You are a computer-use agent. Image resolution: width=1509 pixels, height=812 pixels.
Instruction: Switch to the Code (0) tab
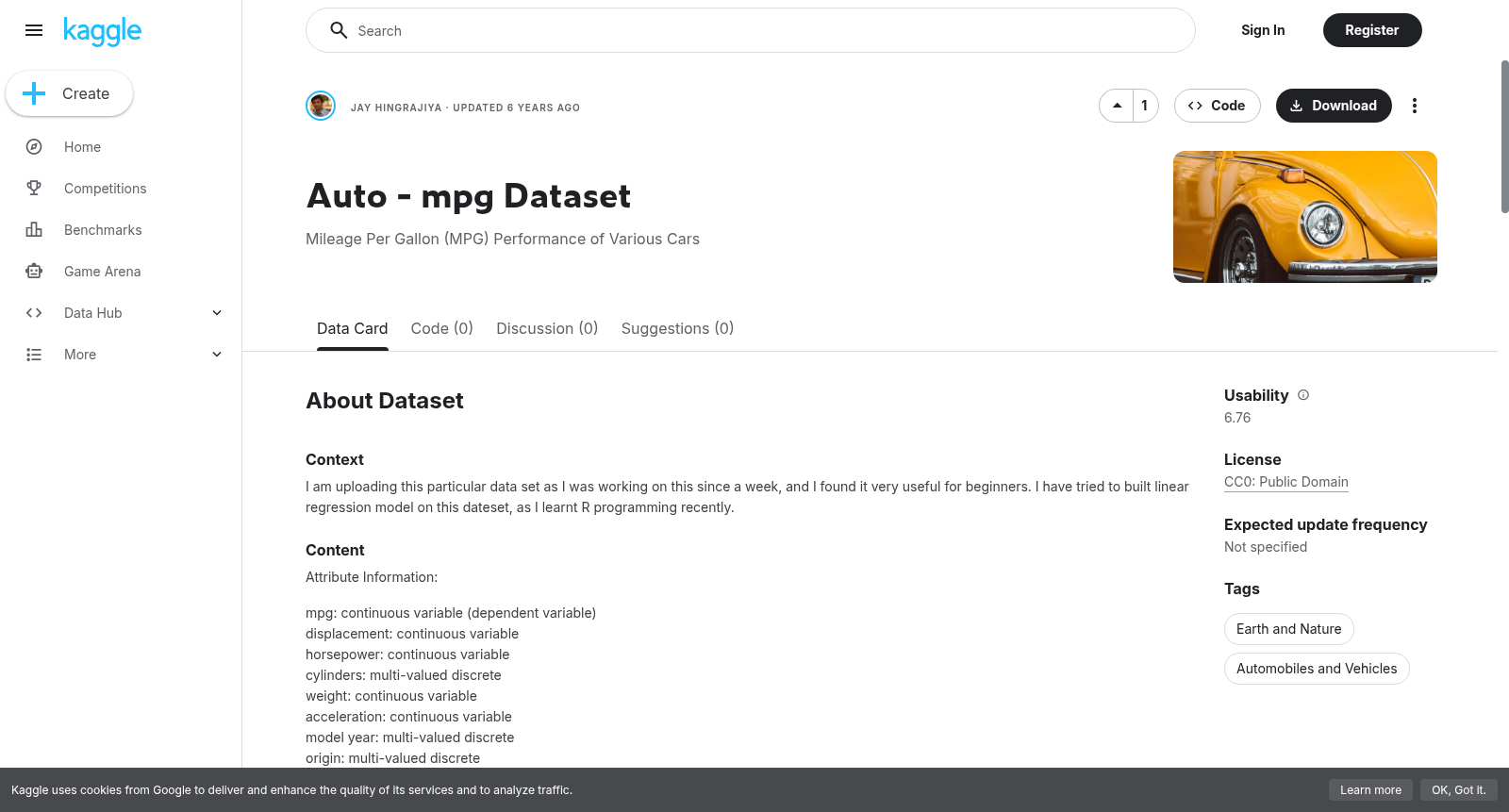(441, 328)
